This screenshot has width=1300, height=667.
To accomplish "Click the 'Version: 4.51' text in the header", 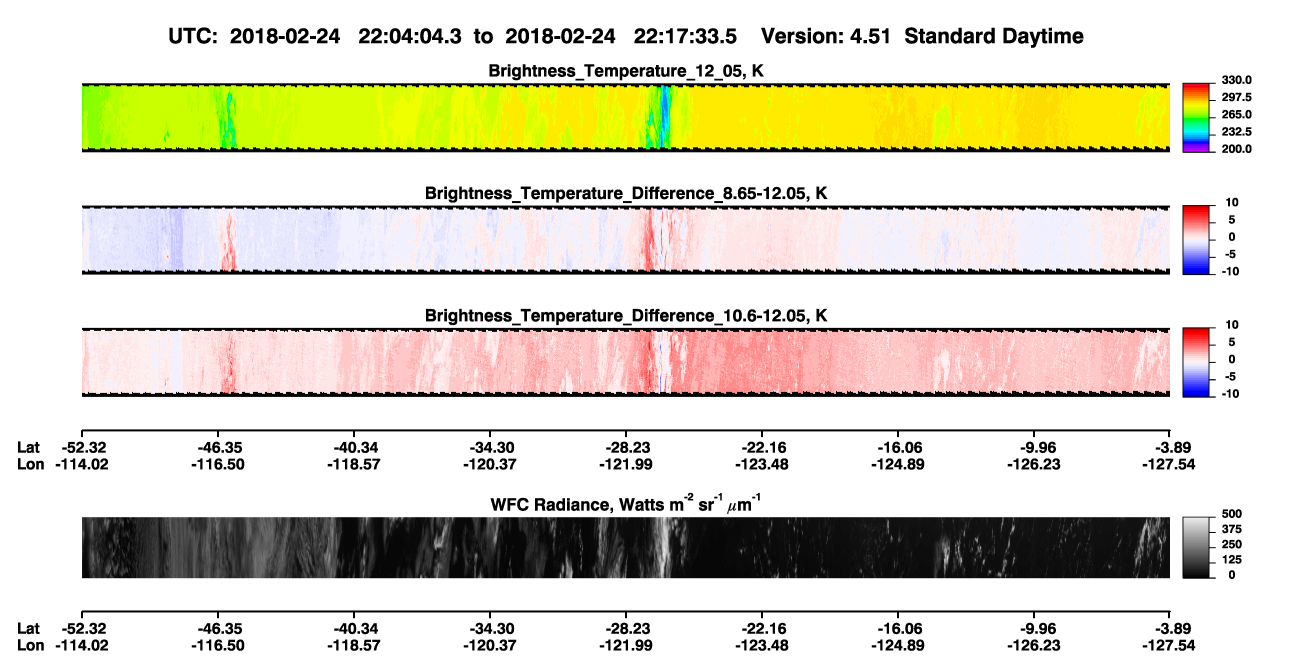I will coord(827,36).
